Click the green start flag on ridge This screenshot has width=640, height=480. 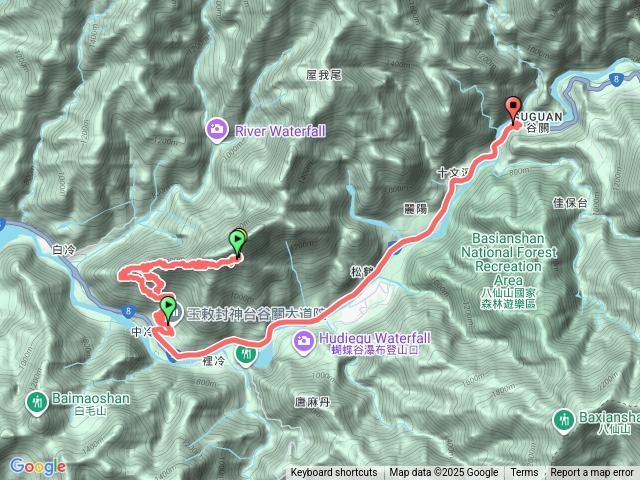click(237, 242)
